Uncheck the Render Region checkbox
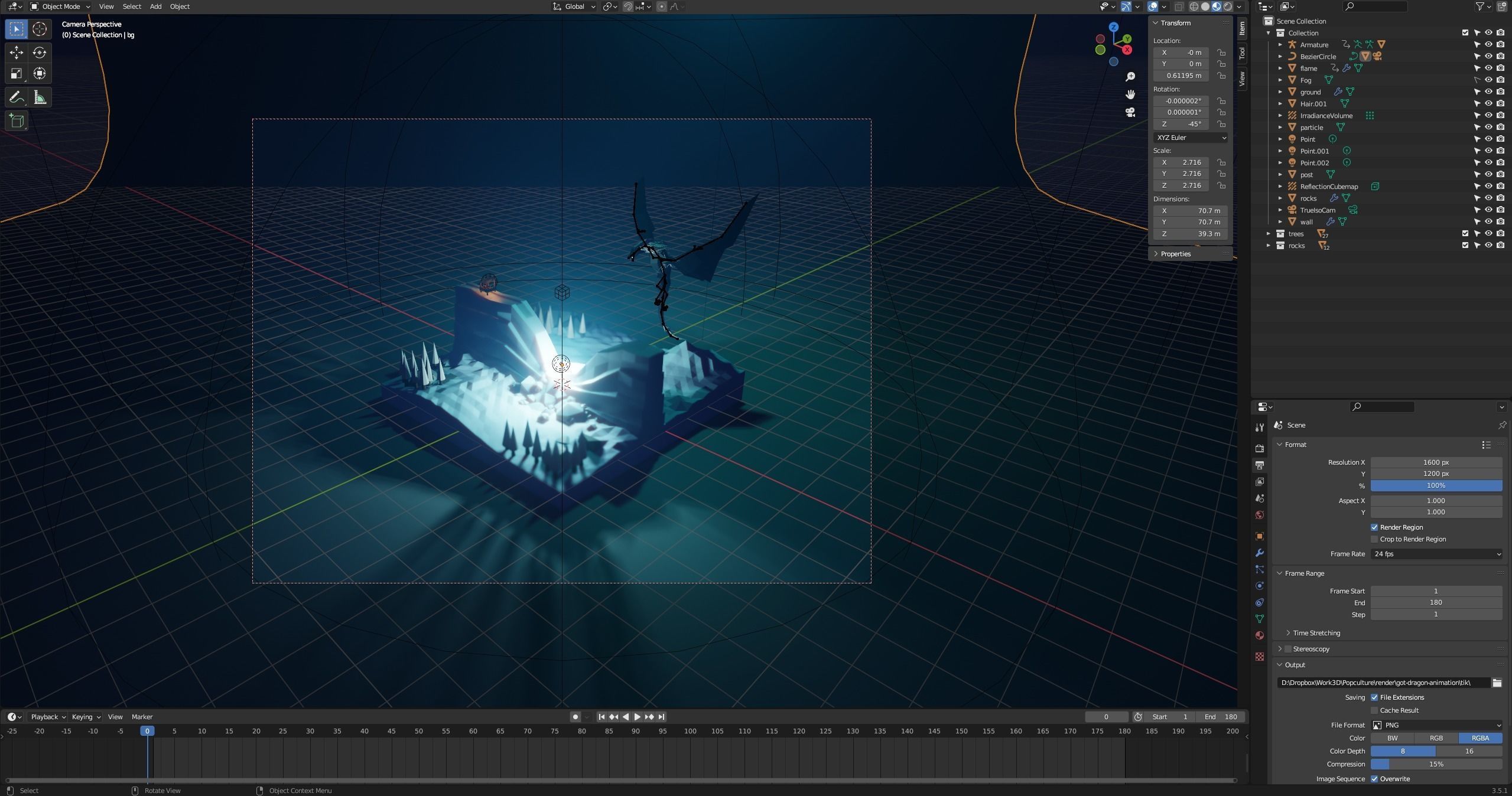Image resolution: width=1512 pixels, height=796 pixels. tap(1374, 527)
